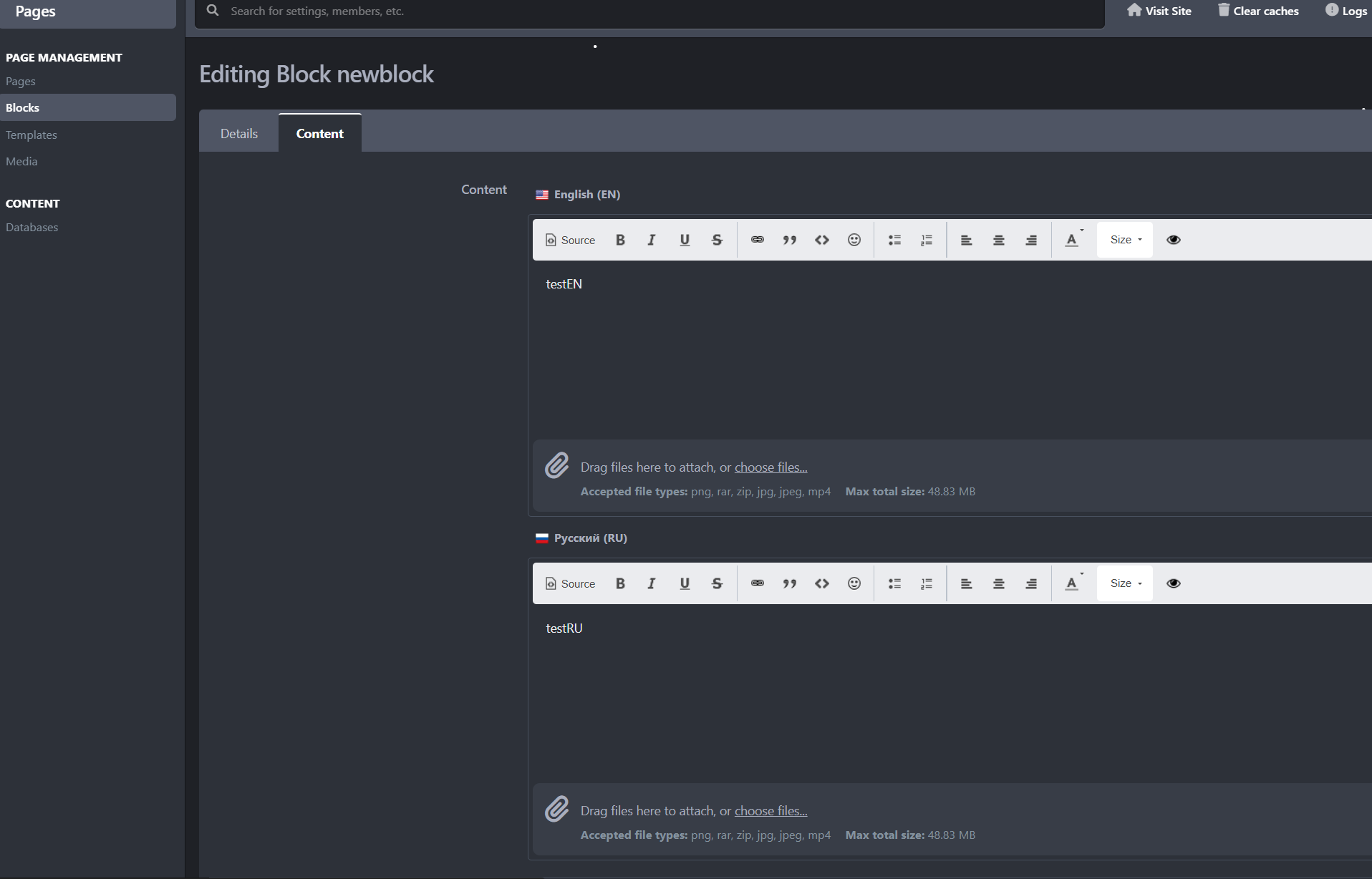Insert code block in Russian editor
This screenshot has width=1372, height=879.
pos(821,583)
